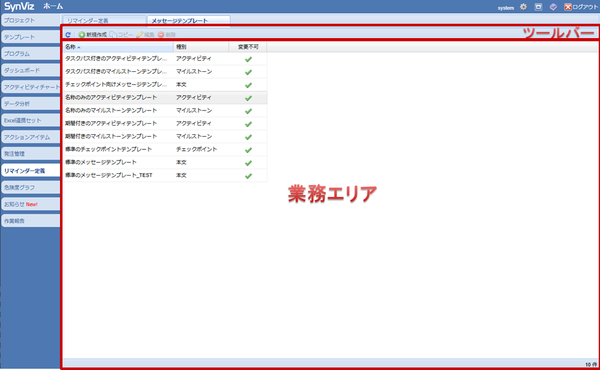Viewport: 600px width, 370px height.
Task: Open 発注管理 in the sidebar
Action: pos(31,153)
